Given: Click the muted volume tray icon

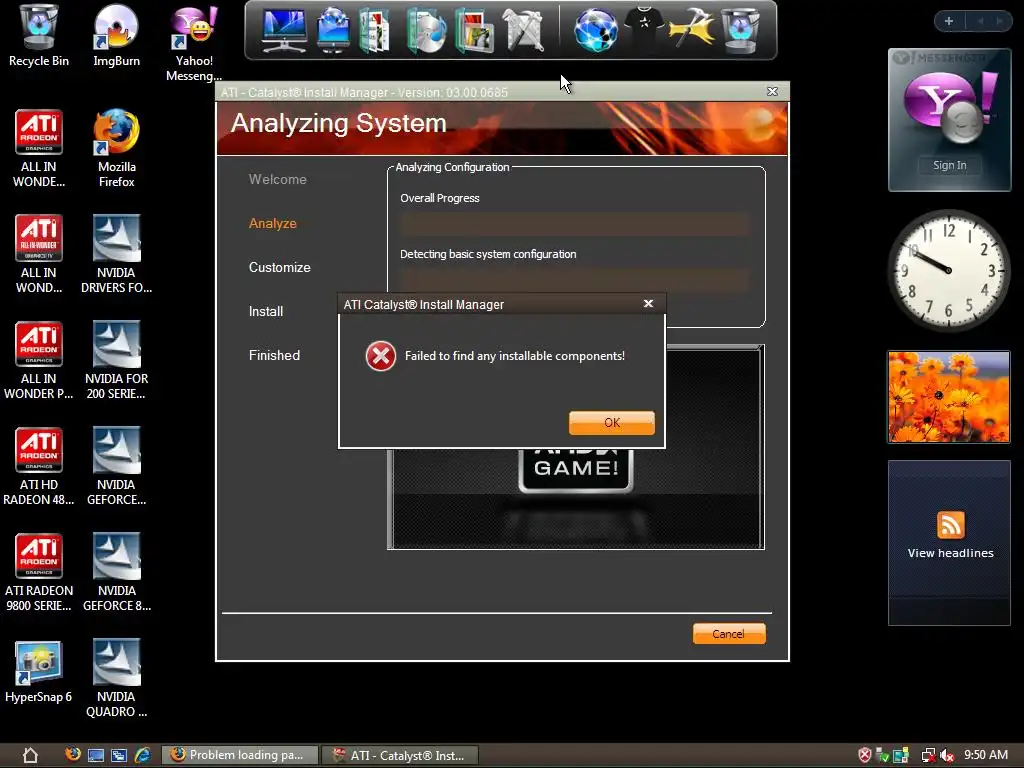Looking at the screenshot, I should 947,756.
